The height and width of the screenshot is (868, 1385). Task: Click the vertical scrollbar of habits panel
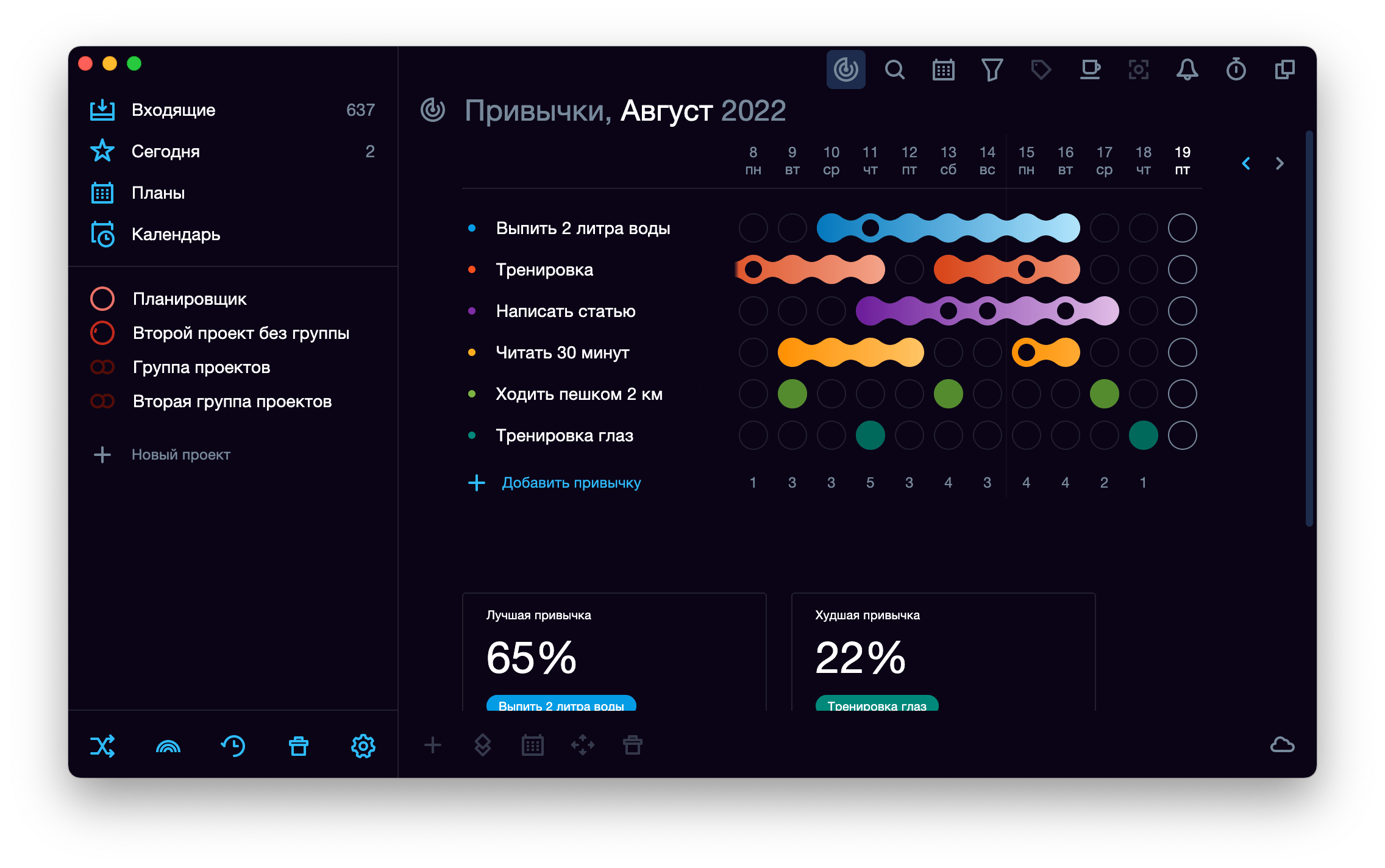[x=1309, y=328]
